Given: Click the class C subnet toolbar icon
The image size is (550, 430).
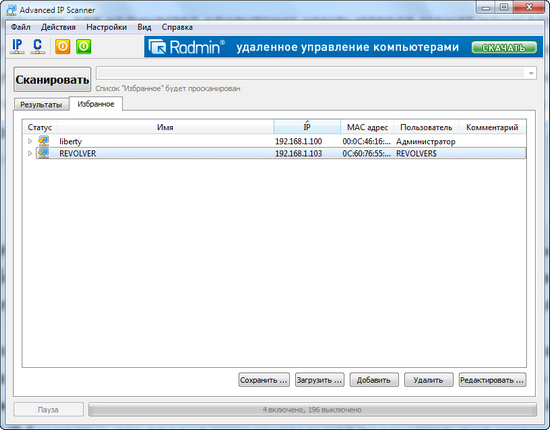Looking at the screenshot, I should click(38, 47).
